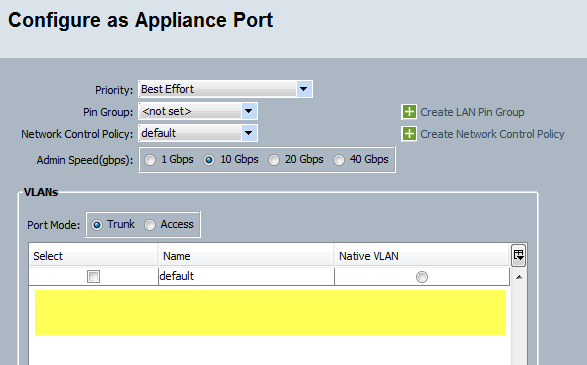Set default as the Native VLAN
The width and height of the screenshot is (587, 365).
point(422,277)
